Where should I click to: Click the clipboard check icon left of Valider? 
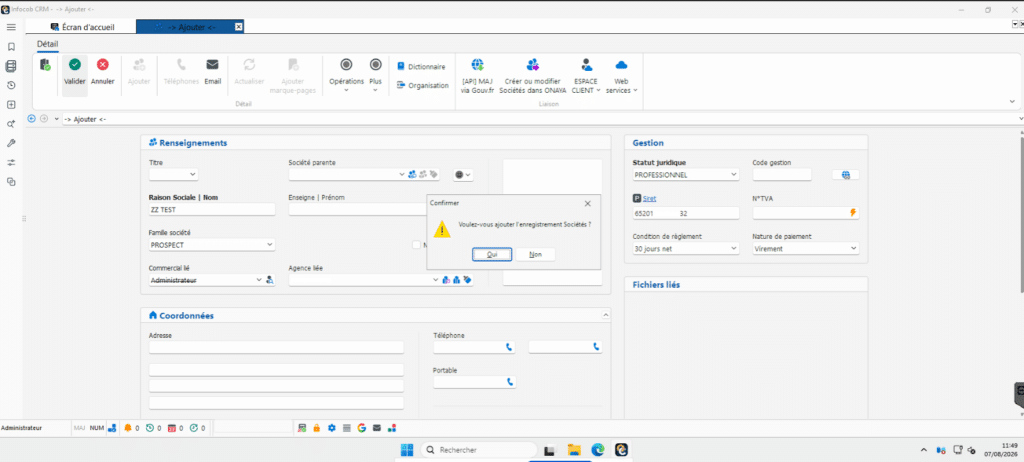(x=45, y=65)
